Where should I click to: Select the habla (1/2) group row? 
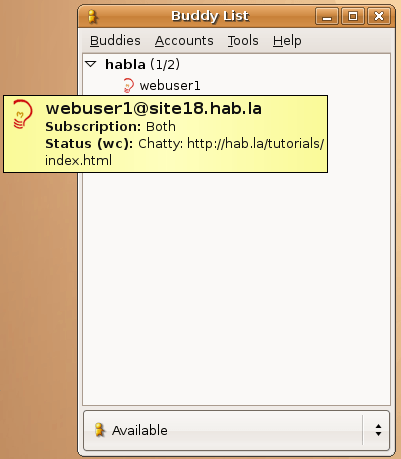pyautogui.click(x=236, y=64)
